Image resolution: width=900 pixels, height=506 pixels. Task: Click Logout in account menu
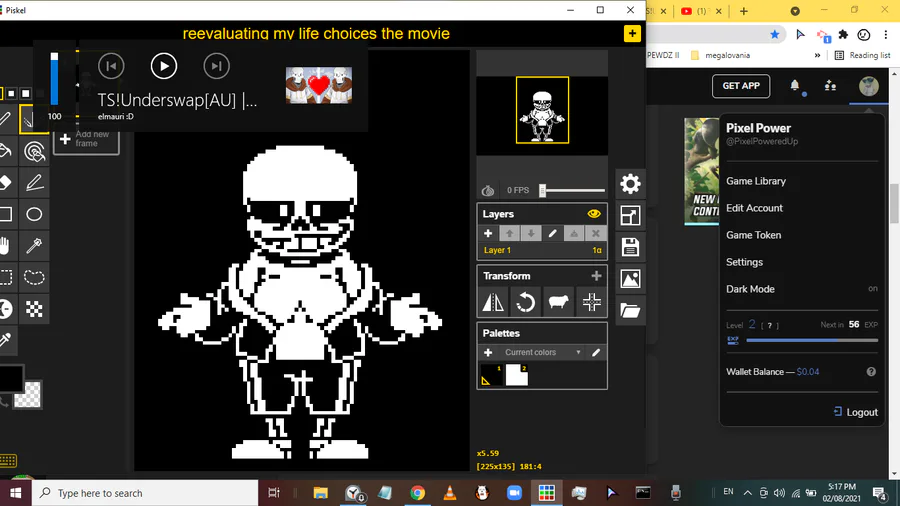coord(855,412)
